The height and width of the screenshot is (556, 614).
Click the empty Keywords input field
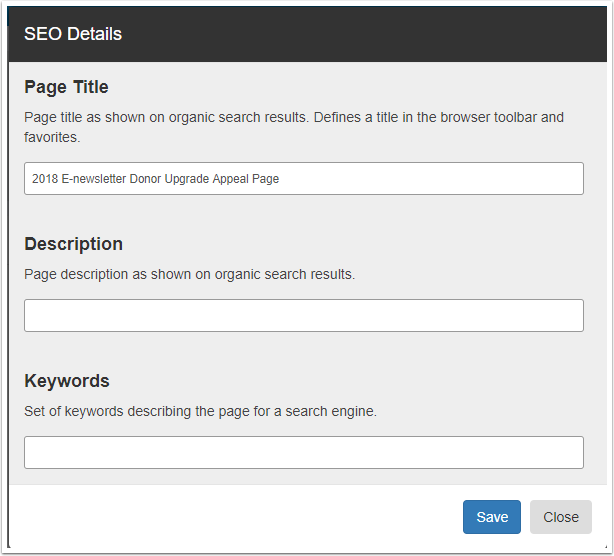[x=304, y=453]
